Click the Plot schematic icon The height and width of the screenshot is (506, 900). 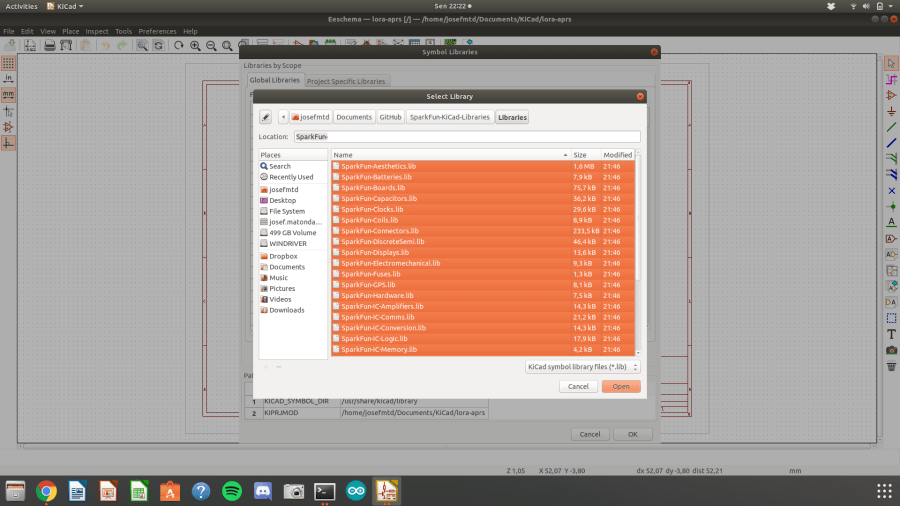coord(66,45)
